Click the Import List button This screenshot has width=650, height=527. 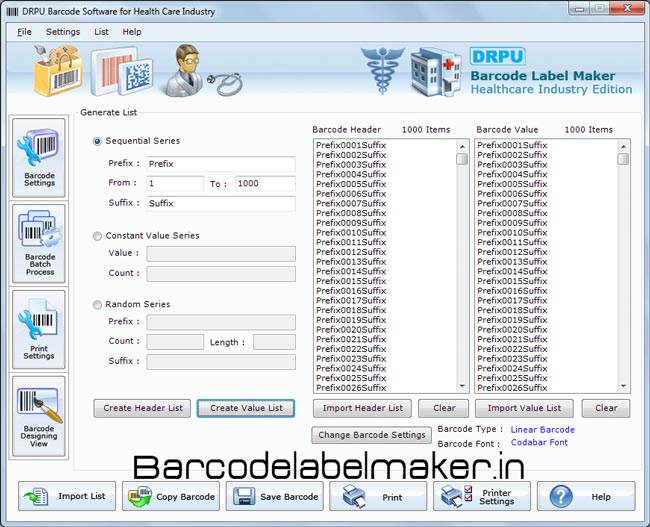pyautogui.click(x=67, y=496)
